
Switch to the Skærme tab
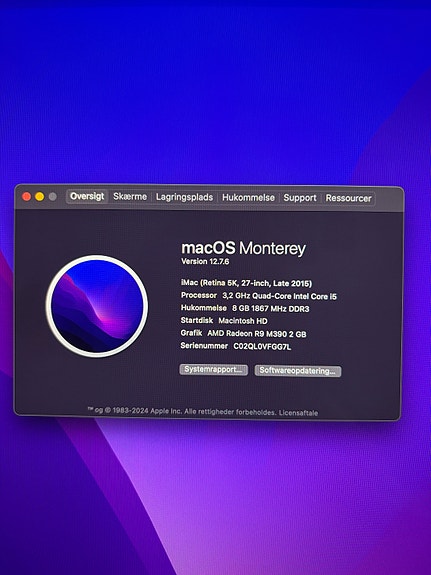(x=130, y=197)
